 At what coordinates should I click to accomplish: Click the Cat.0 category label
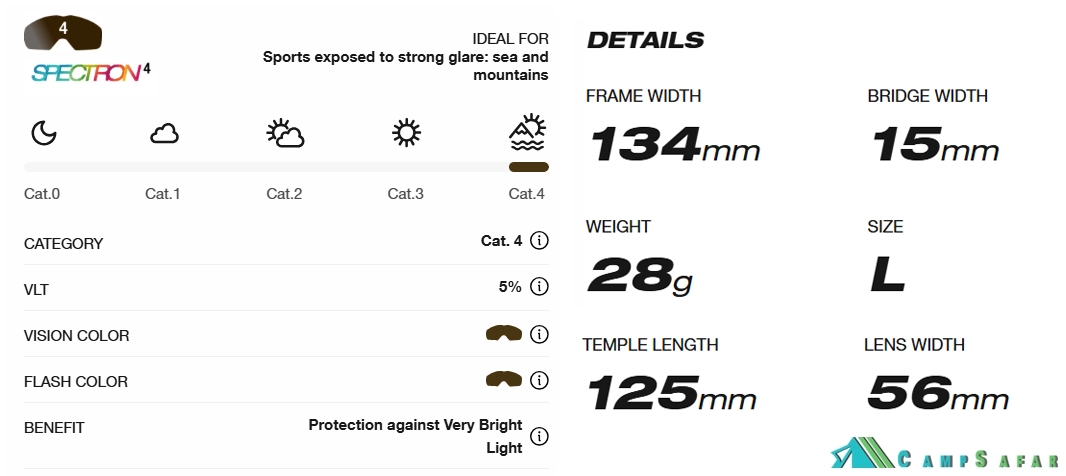click(42, 194)
